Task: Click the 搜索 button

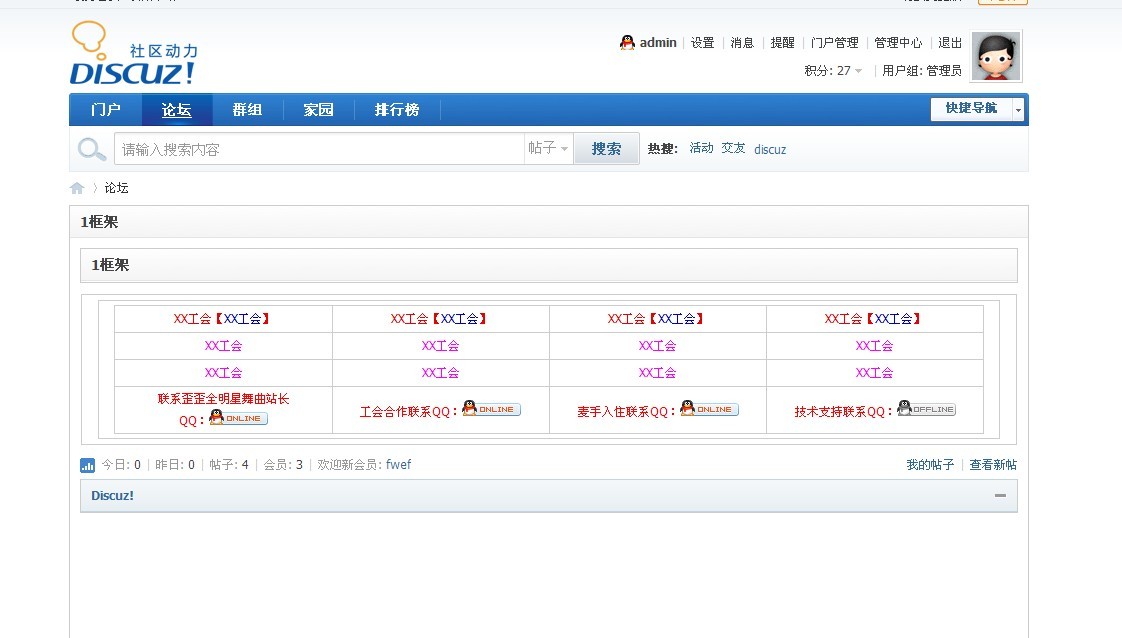Action: (606, 149)
